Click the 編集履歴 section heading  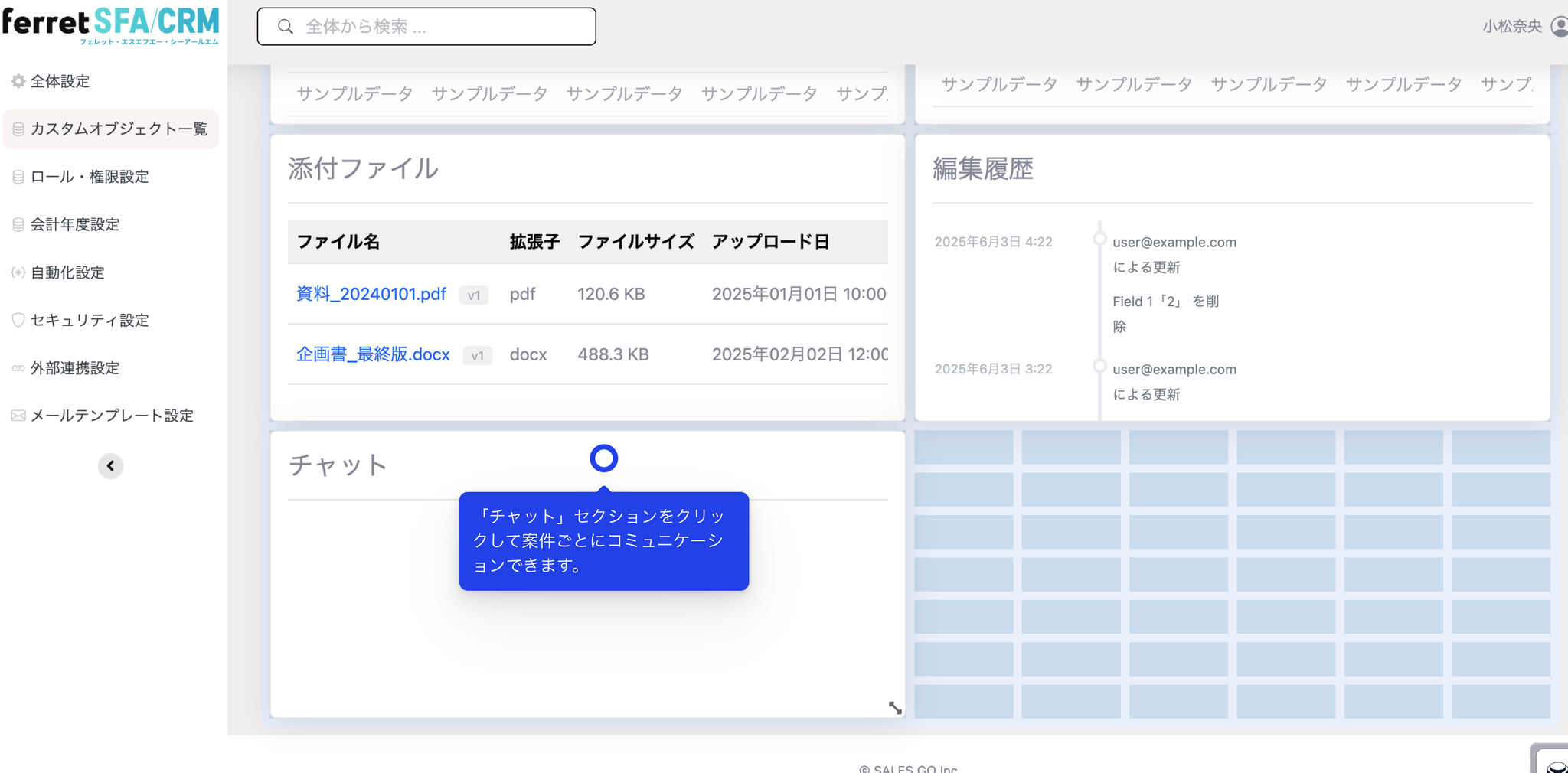pos(983,168)
